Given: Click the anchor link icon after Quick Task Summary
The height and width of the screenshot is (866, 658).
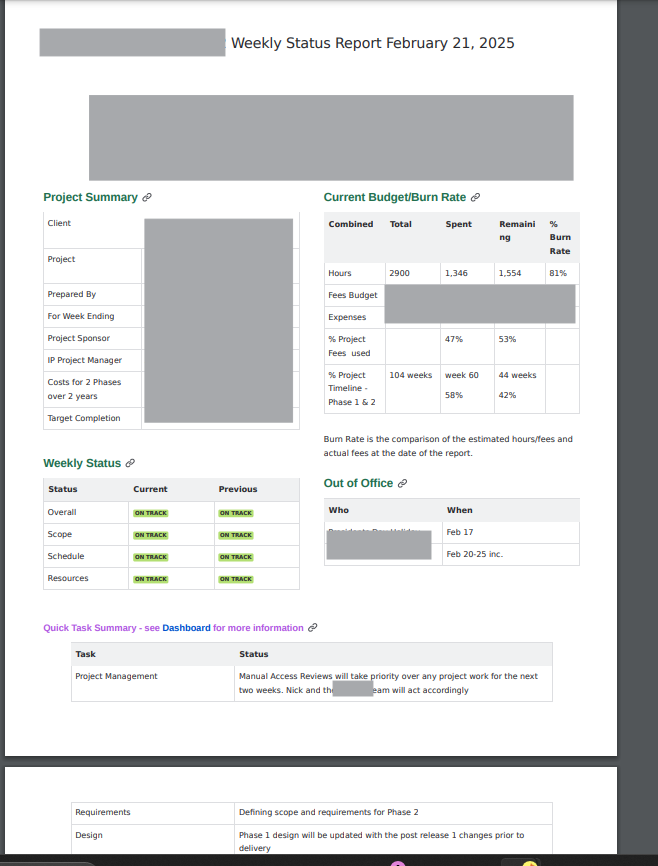Looking at the screenshot, I should [313, 627].
